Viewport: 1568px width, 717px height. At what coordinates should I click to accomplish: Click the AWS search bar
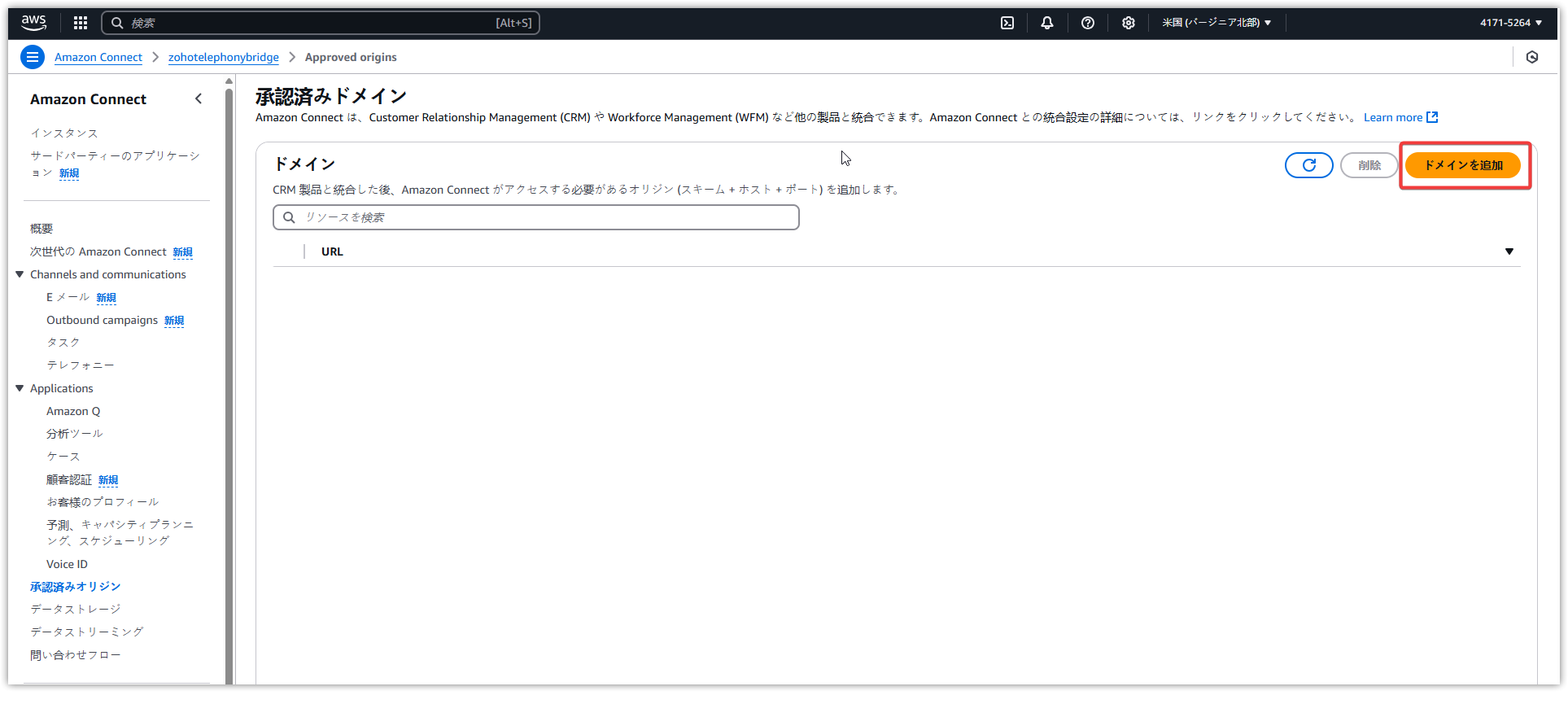pyautogui.click(x=321, y=23)
